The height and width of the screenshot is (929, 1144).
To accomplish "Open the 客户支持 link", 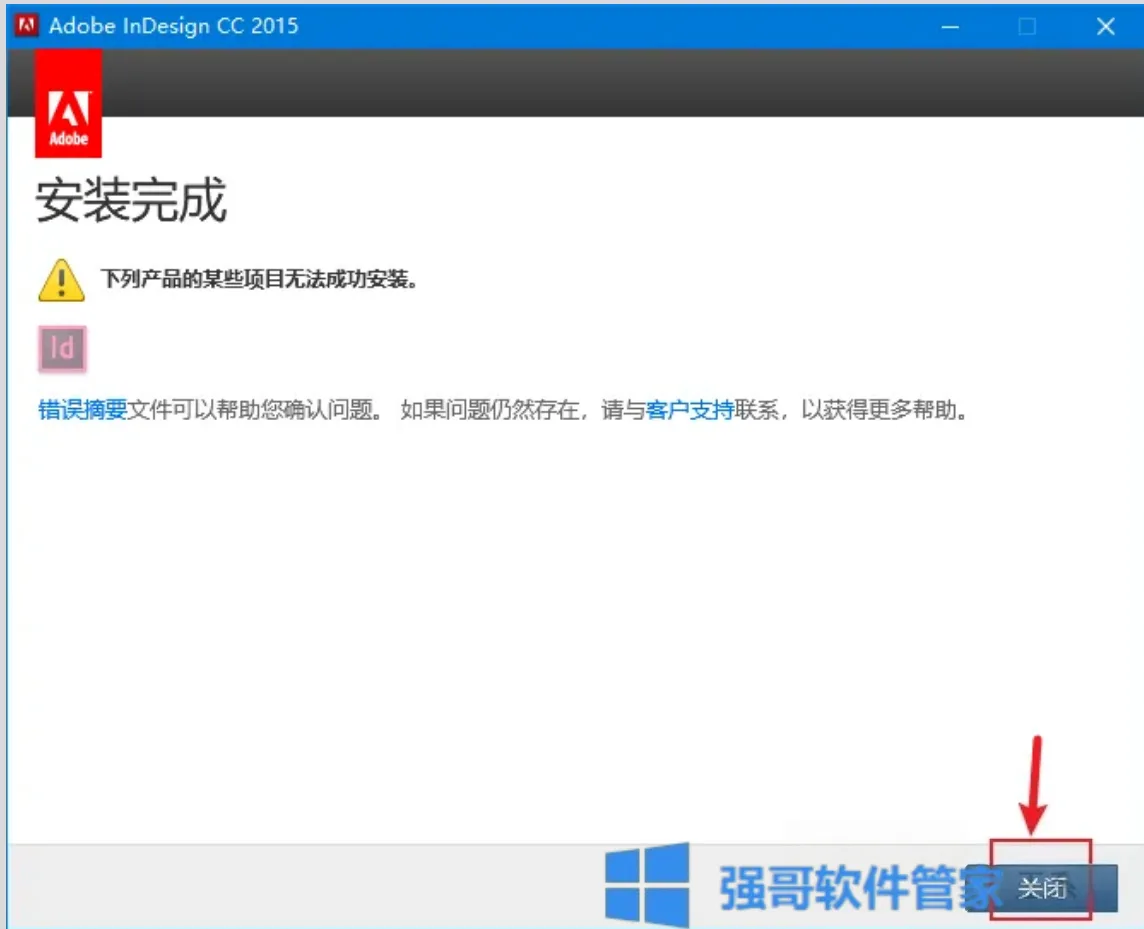I will tap(689, 409).
